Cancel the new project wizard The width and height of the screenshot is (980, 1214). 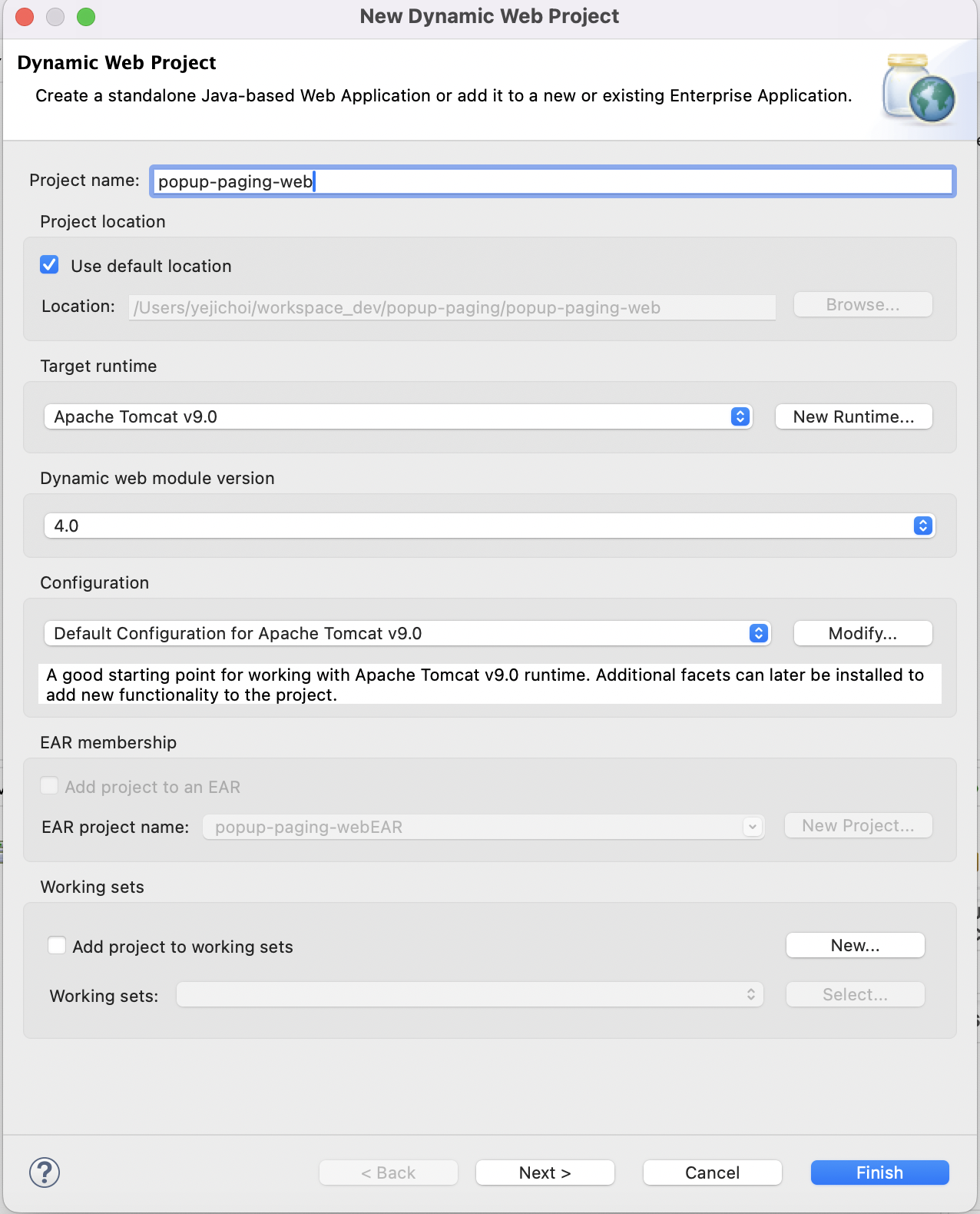coord(713,1173)
